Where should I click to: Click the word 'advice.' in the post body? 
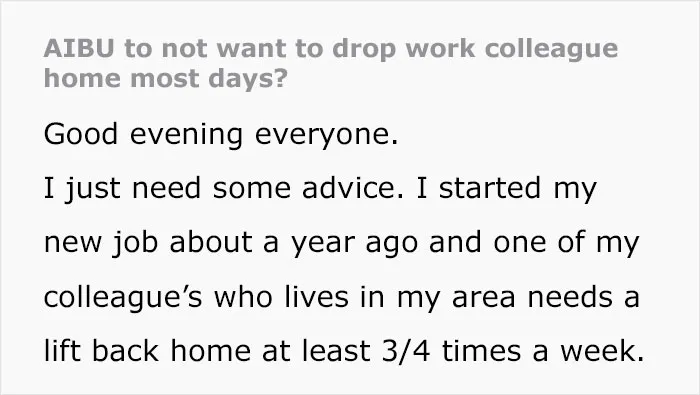(x=353, y=188)
